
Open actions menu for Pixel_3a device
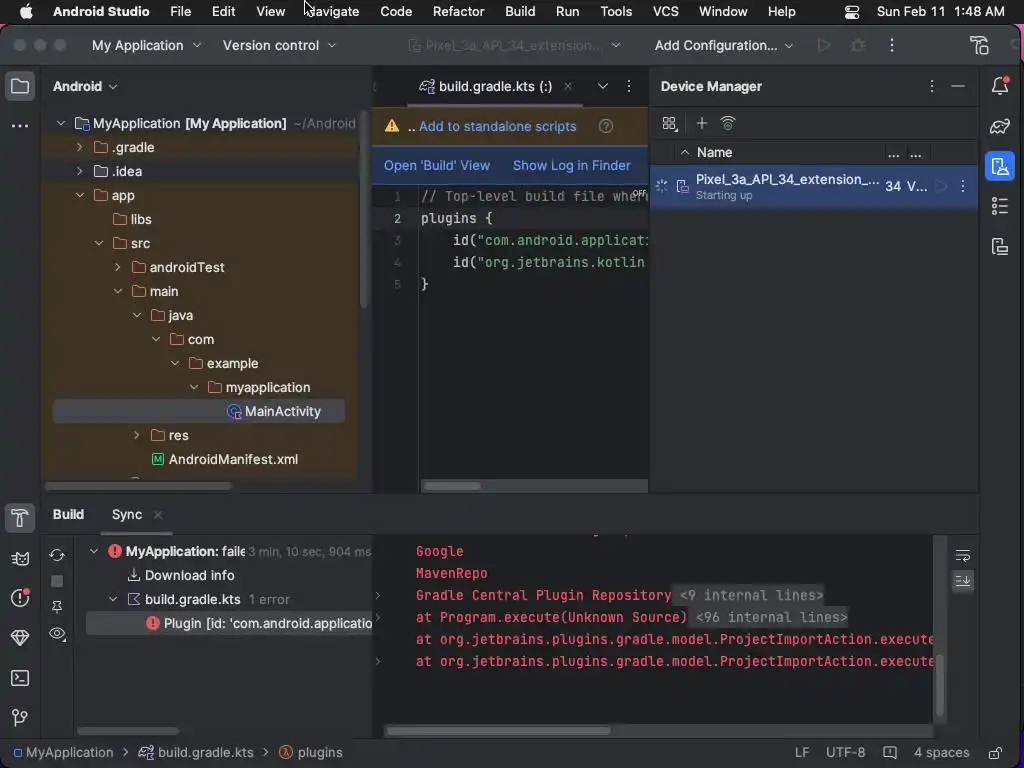click(x=963, y=186)
